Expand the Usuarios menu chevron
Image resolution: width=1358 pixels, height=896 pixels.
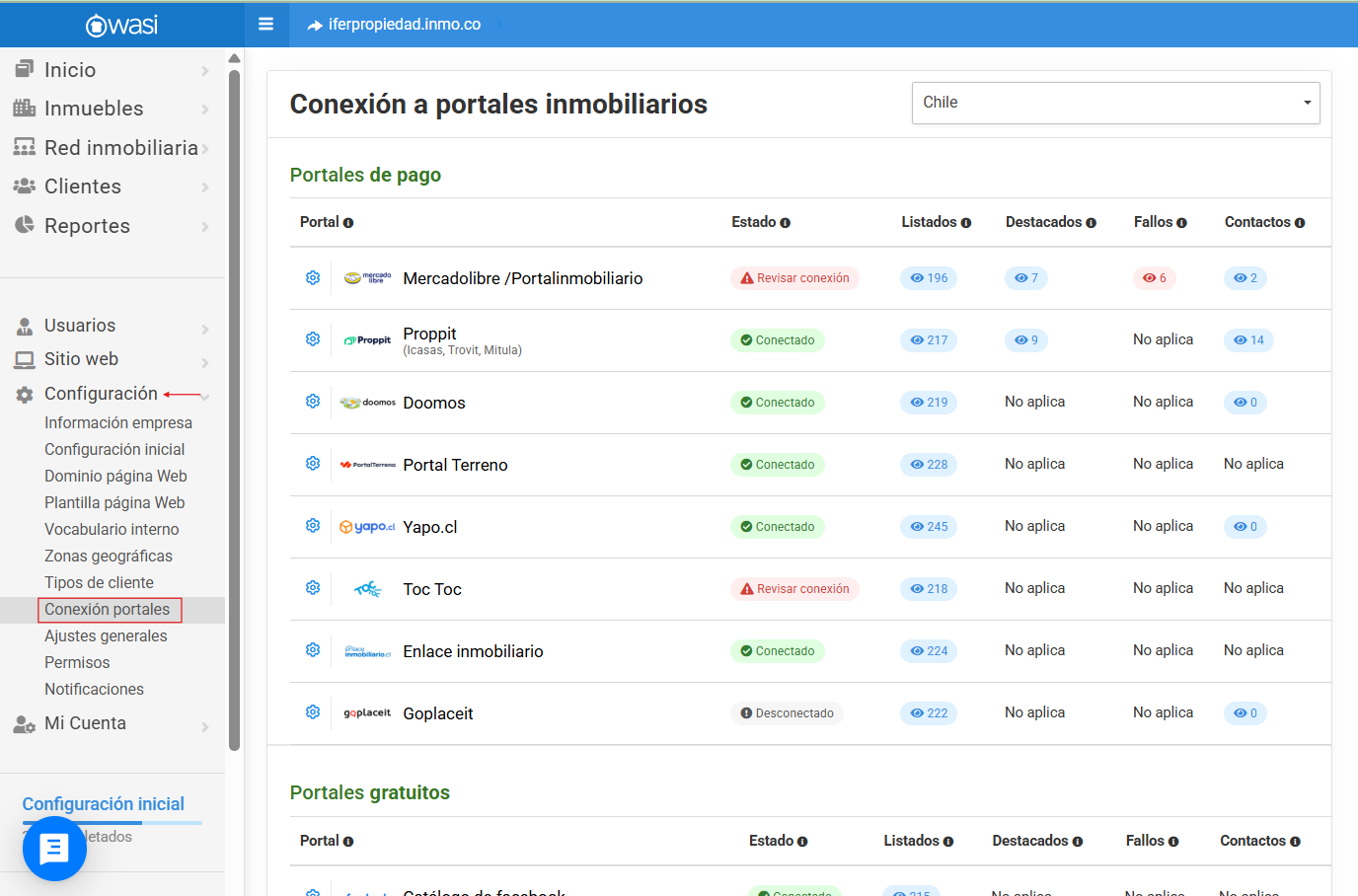205,330
